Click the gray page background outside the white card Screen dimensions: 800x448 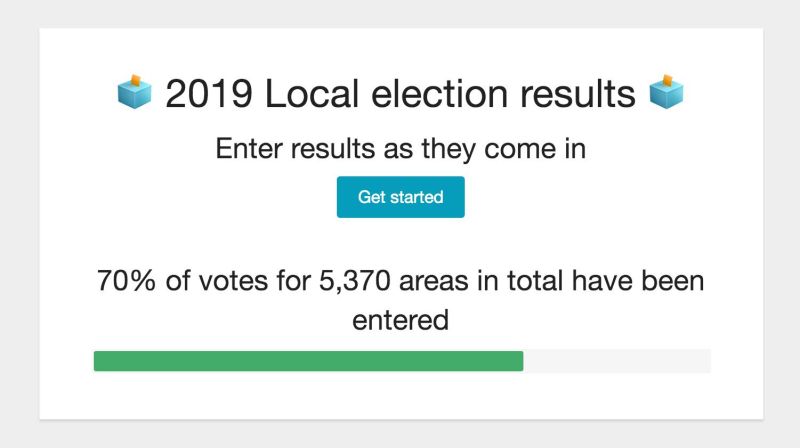pos(18,224)
